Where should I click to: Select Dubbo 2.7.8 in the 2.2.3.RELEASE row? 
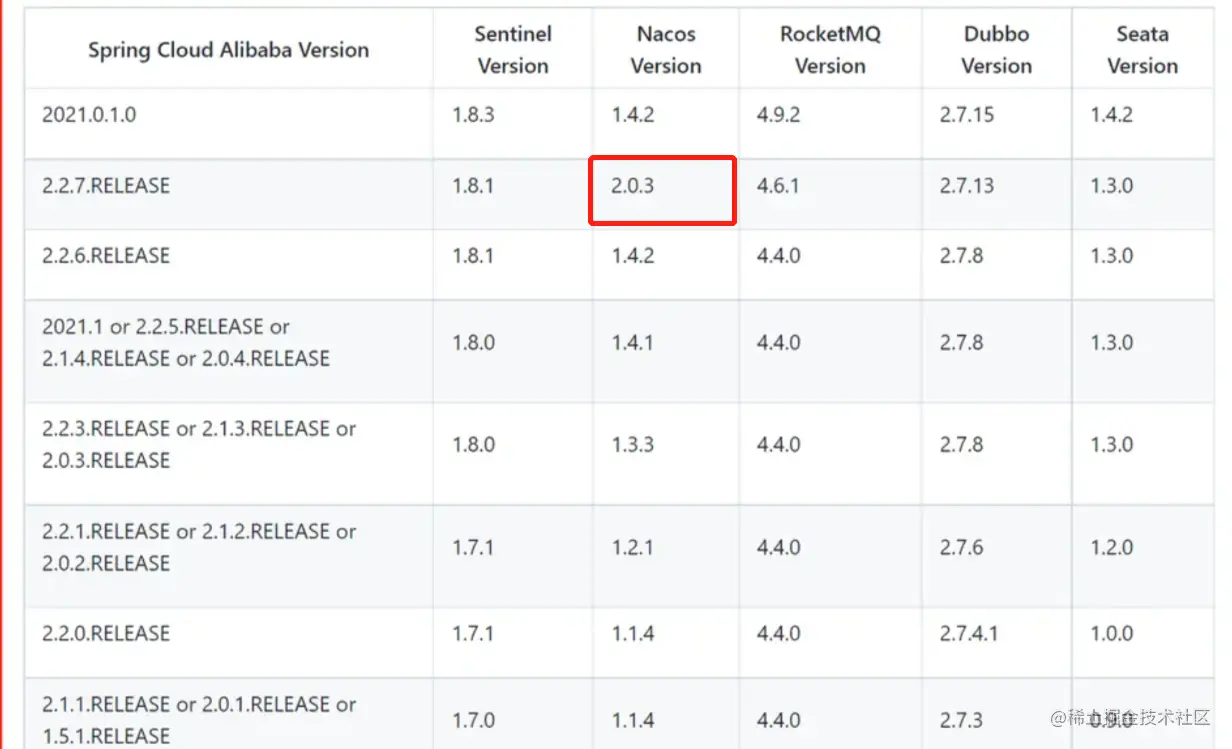(x=996, y=454)
